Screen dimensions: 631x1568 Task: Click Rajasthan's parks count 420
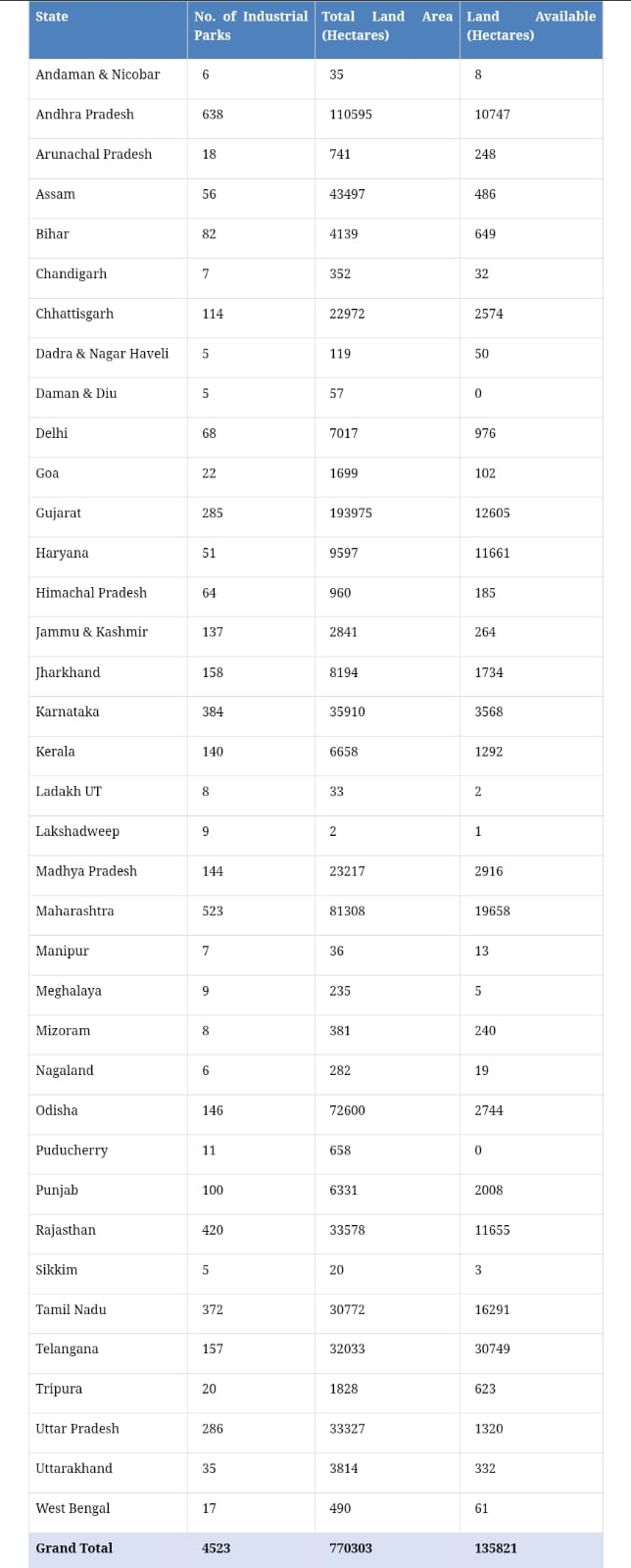pos(213,1230)
